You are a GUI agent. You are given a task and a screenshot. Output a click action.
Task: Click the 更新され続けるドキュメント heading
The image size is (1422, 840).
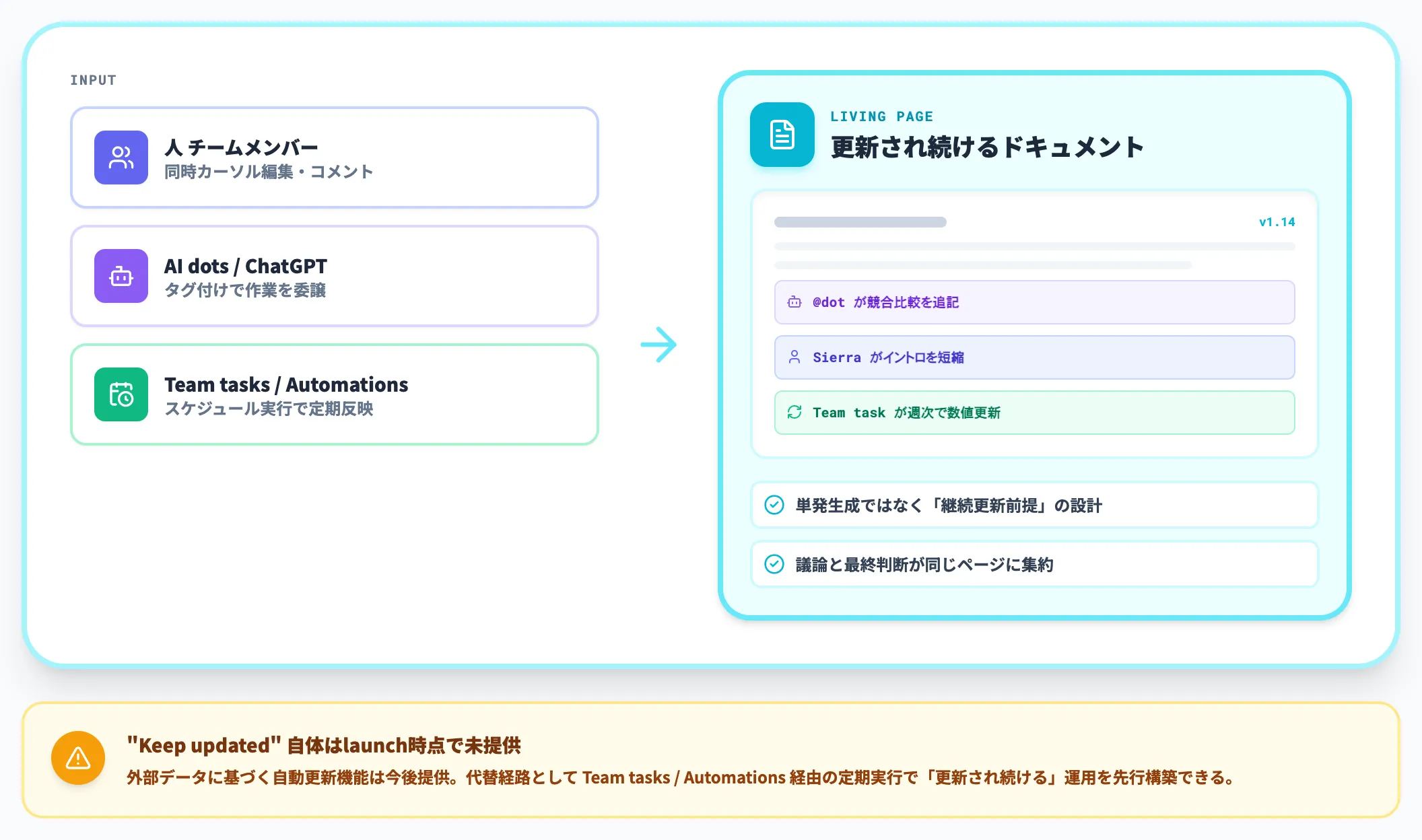click(x=987, y=147)
